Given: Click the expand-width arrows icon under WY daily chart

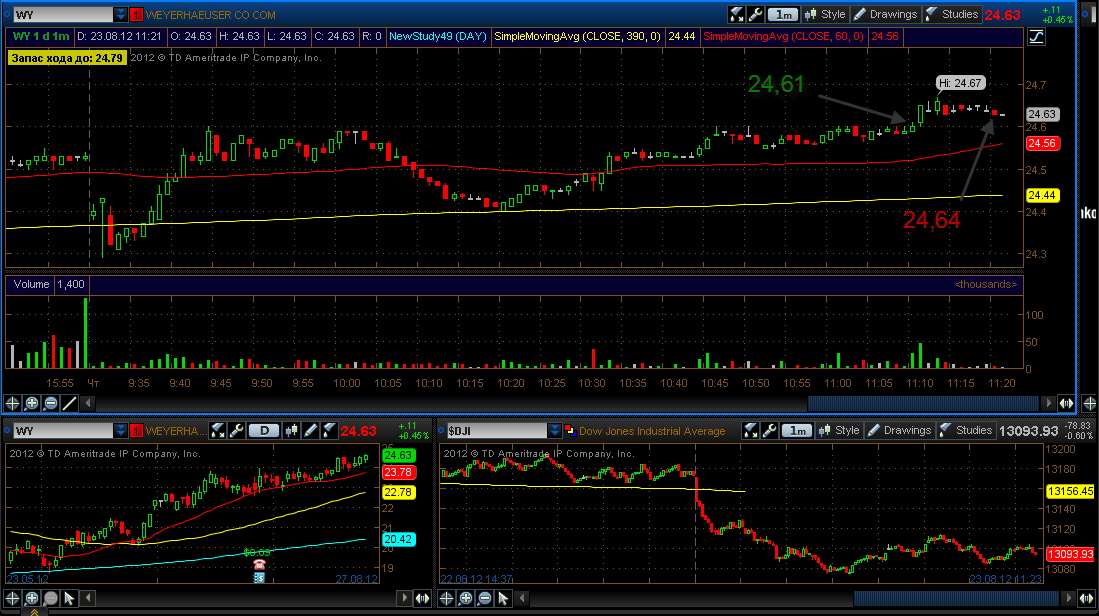Looking at the screenshot, I should point(423,598).
